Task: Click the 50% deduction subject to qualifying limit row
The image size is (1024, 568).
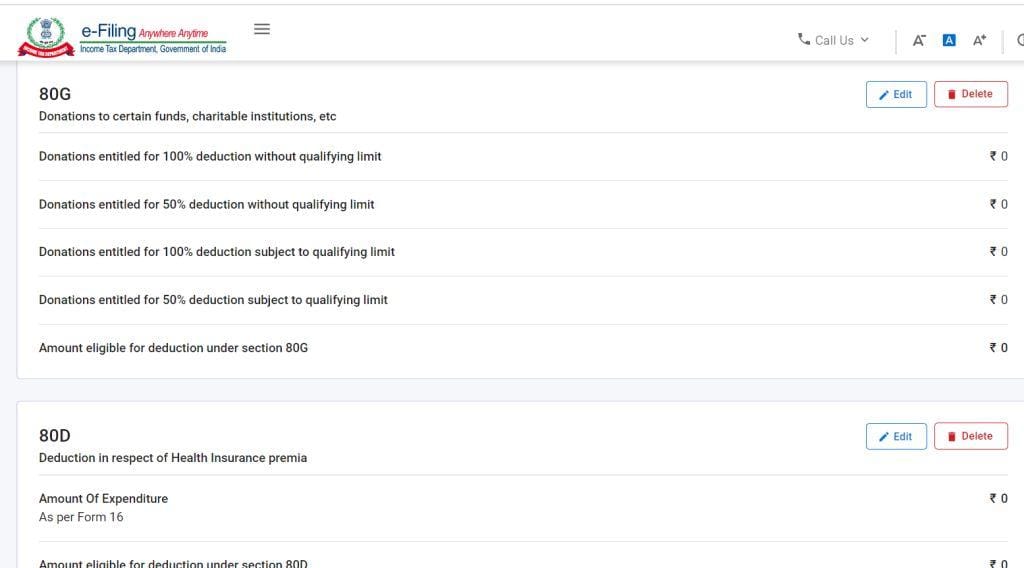Action: click(x=213, y=300)
